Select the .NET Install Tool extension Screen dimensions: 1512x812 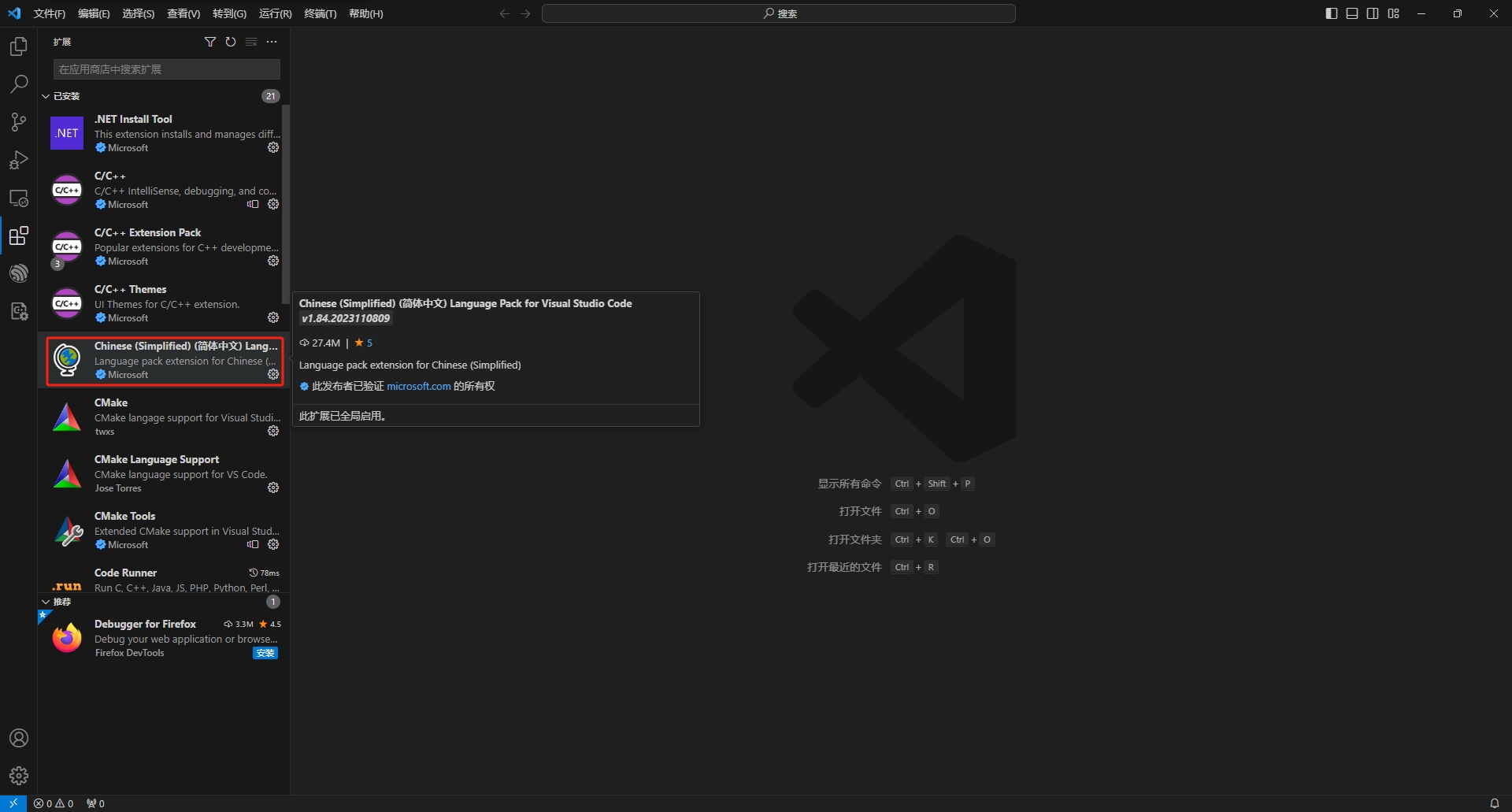[x=164, y=133]
